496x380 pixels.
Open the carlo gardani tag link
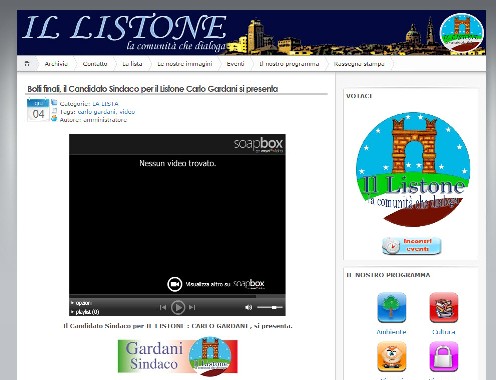tap(97, 112)
